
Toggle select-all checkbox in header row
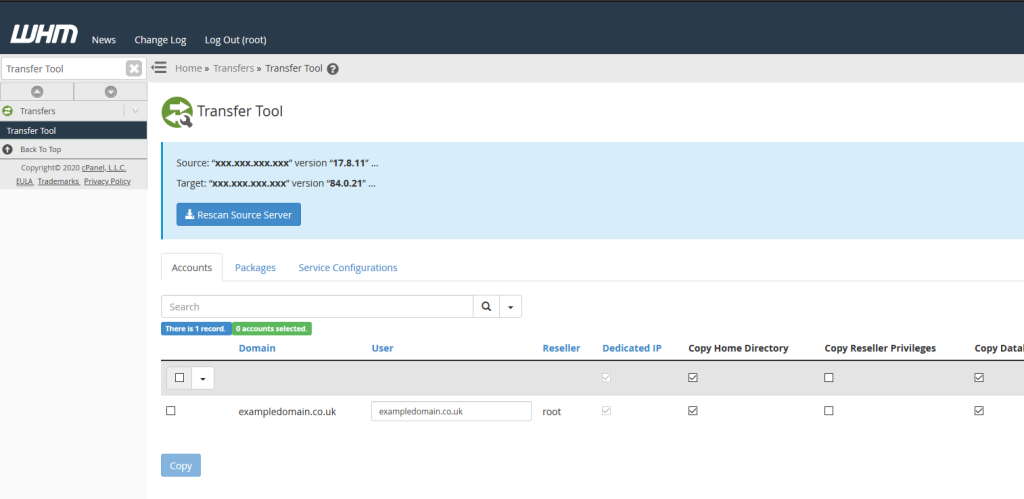179,378
